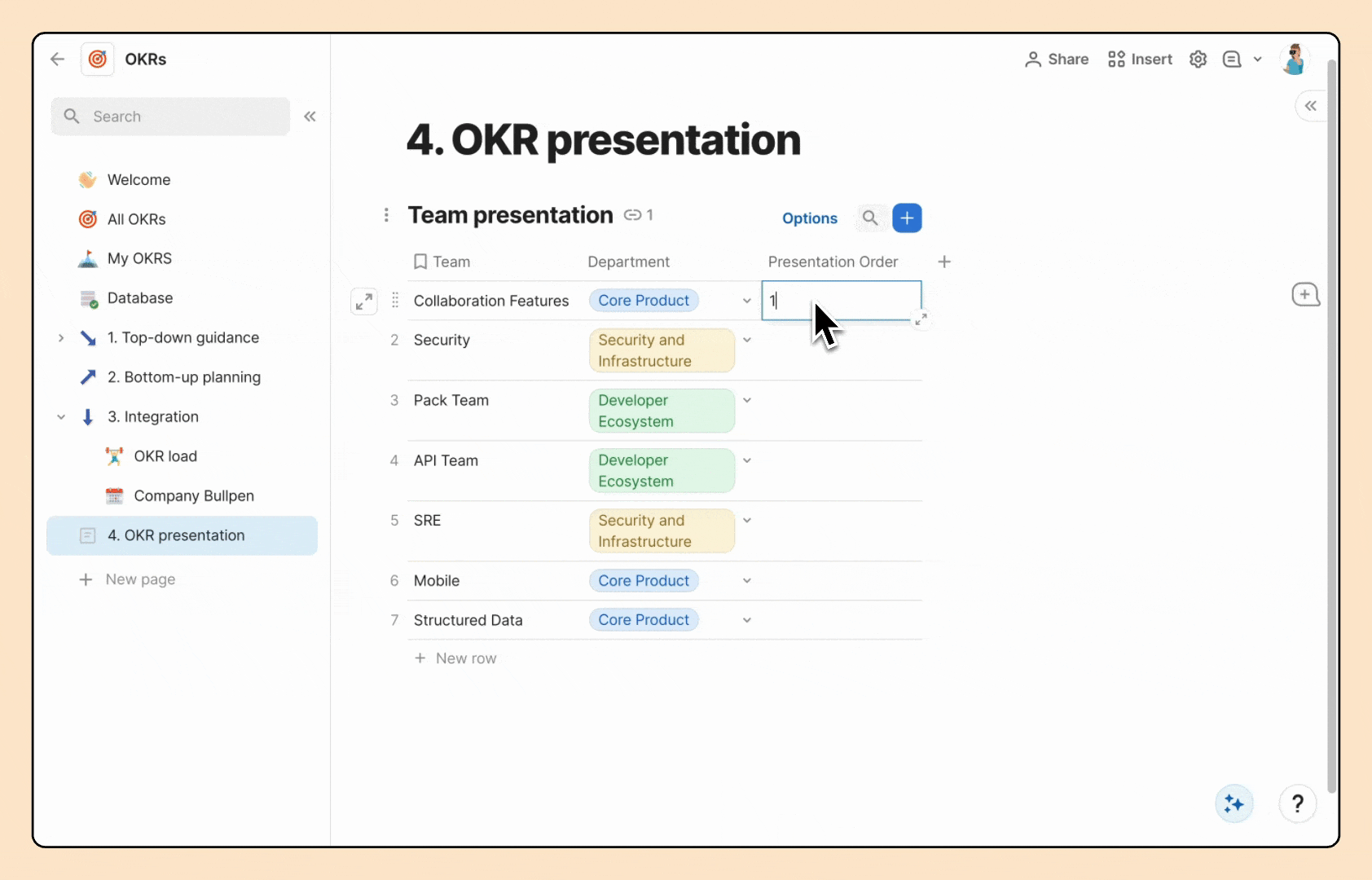Select the 4. OKR presentation page

pyautogui.click(x=182, y=535)
